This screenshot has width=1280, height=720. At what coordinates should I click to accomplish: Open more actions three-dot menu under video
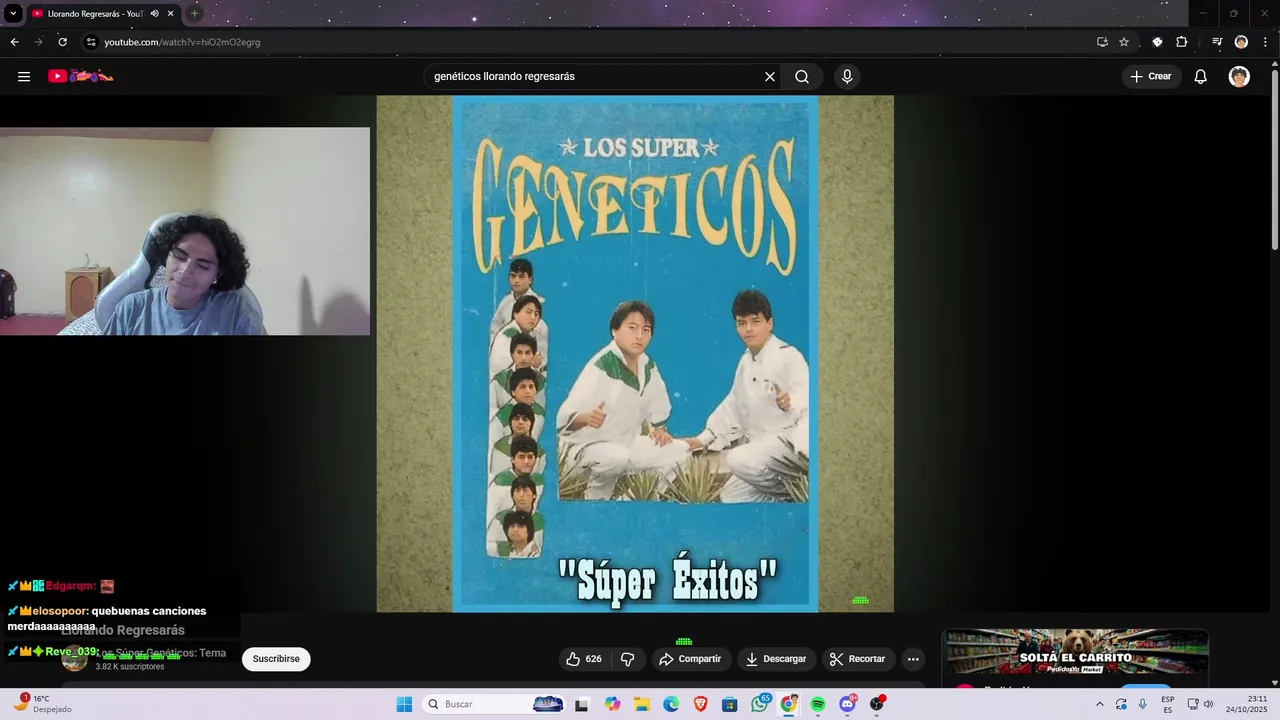(x=913, y=659)
